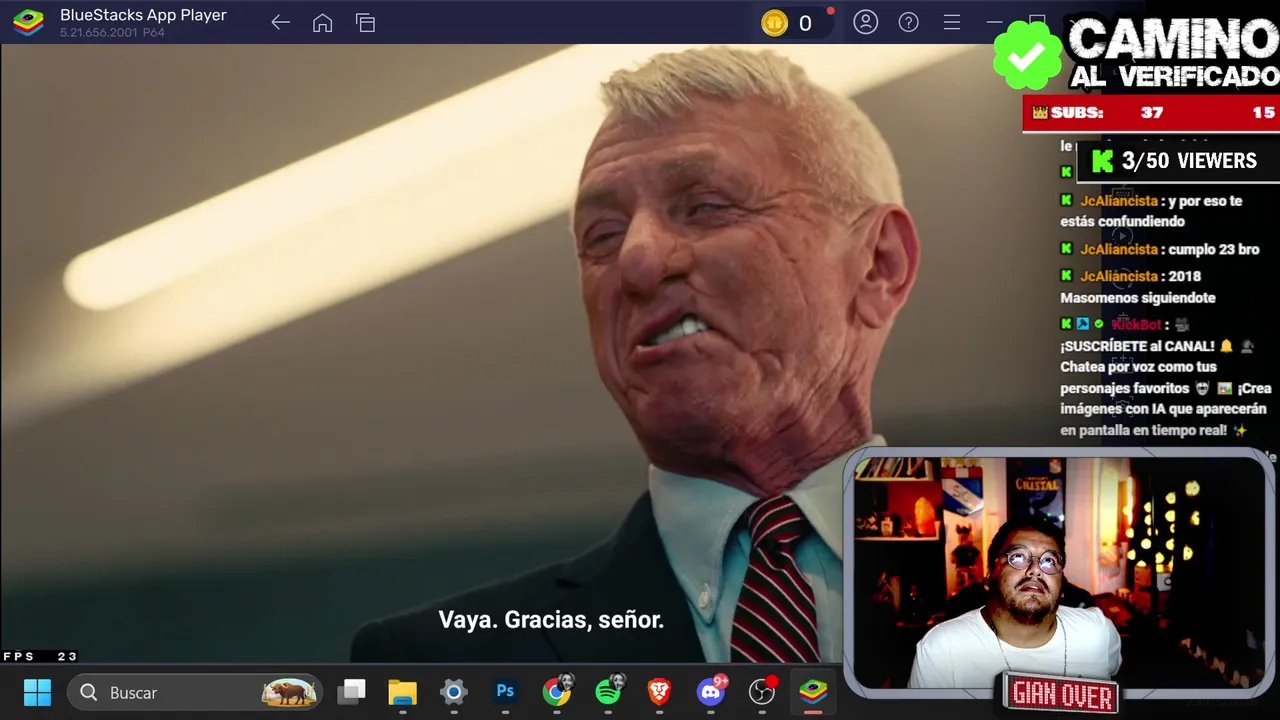
Task: Switch to Spotify in taskbar
Action: pyautogui.click(x=608, y=691)
